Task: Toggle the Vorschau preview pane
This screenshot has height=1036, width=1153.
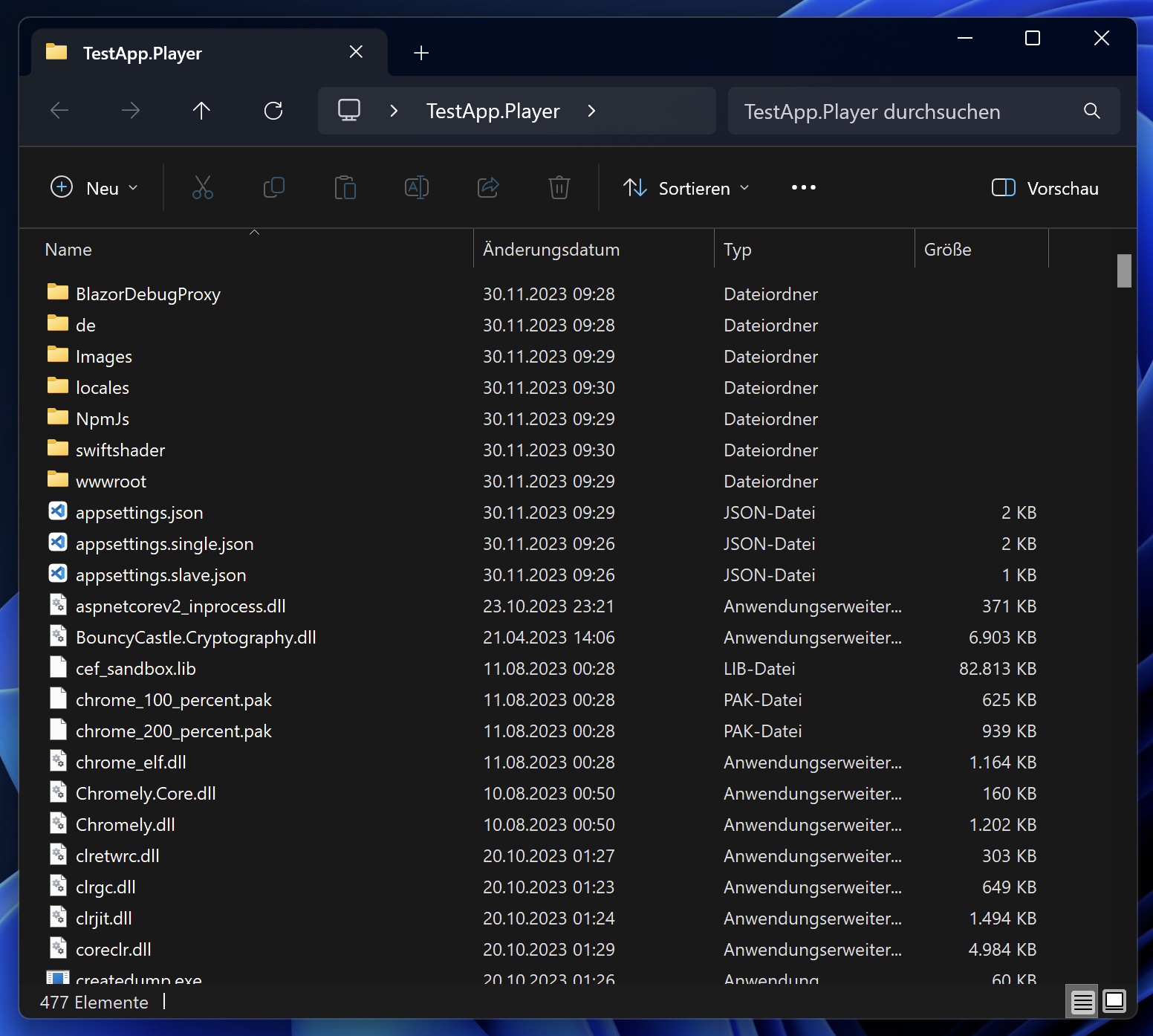Action: click(1045, 188)
